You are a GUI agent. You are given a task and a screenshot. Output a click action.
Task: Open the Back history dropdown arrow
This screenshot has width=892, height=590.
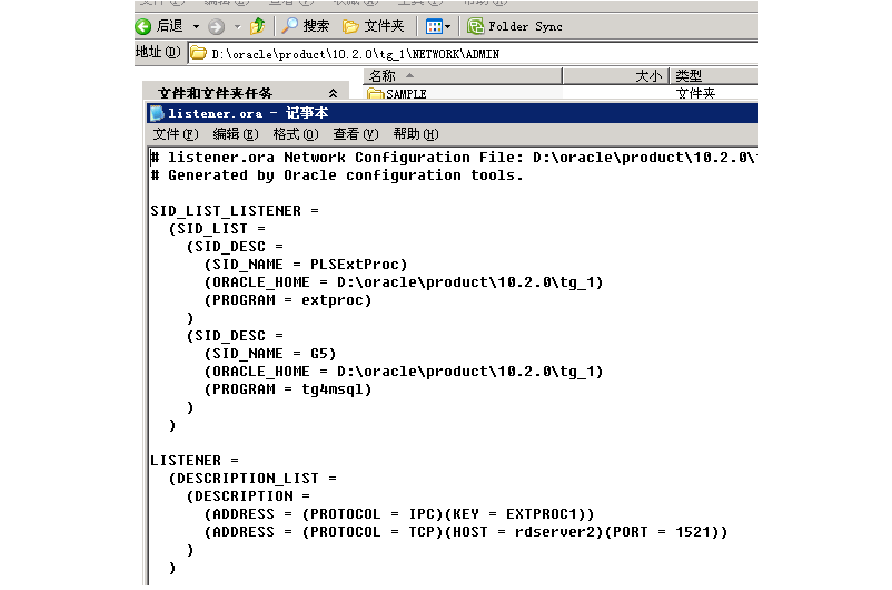click(196, 27)
